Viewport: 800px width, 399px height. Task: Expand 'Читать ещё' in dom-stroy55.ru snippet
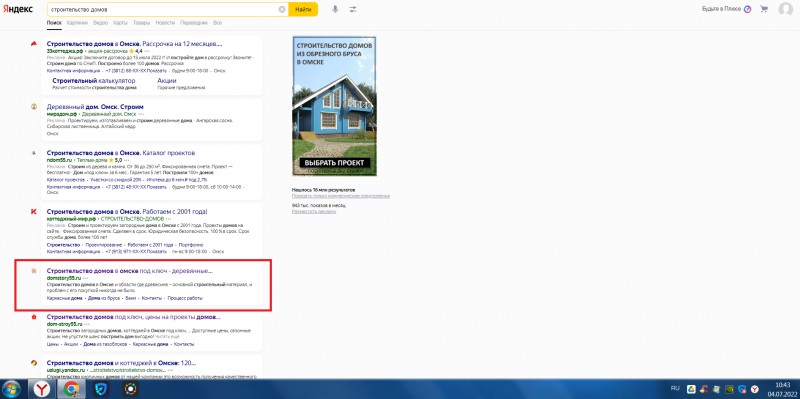[x=166, y=337]
